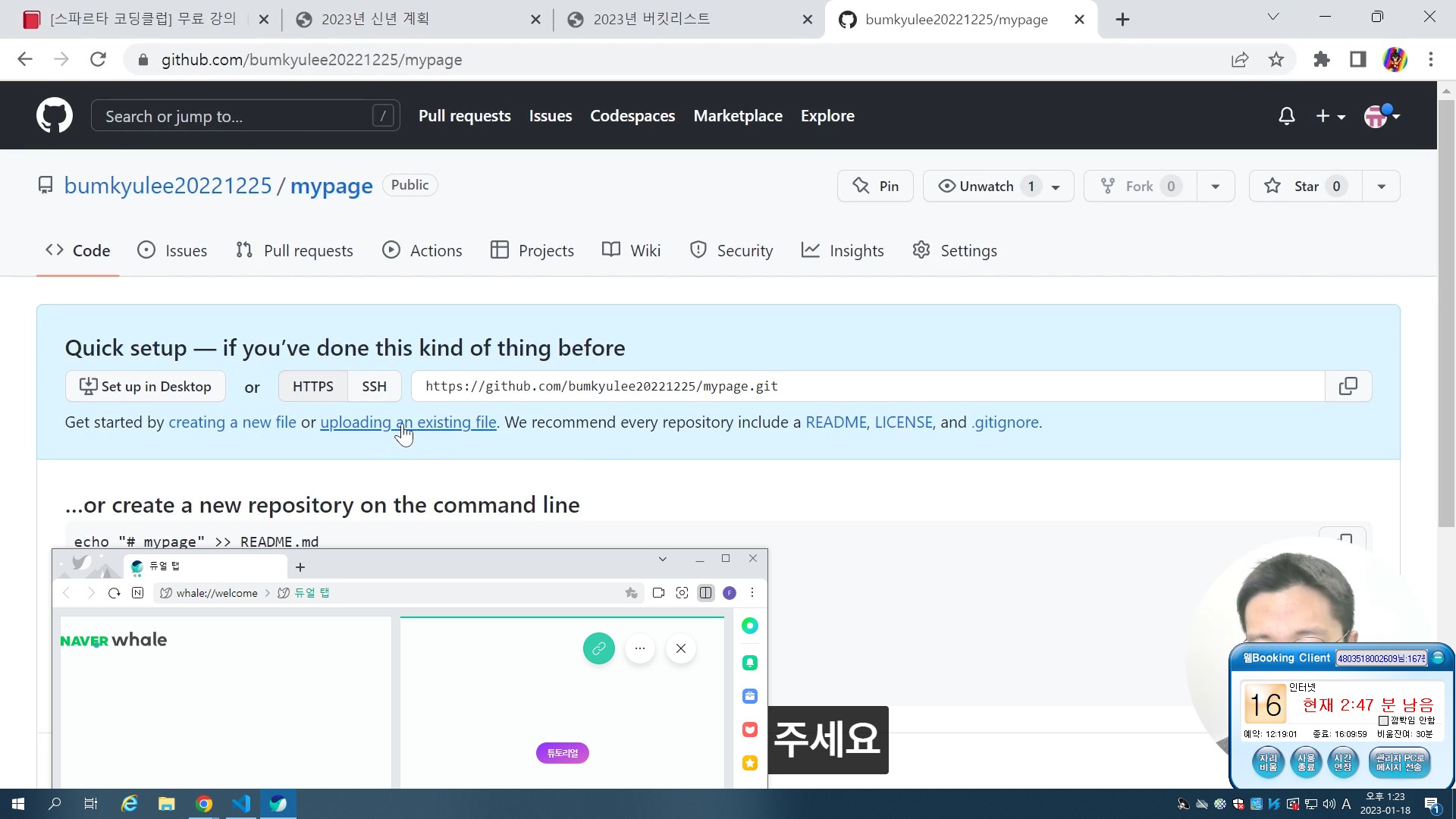Expand the Unwatch notifications dropdown
The height and width of the screenshot is (819, 1456).
(x=998, y=186)
